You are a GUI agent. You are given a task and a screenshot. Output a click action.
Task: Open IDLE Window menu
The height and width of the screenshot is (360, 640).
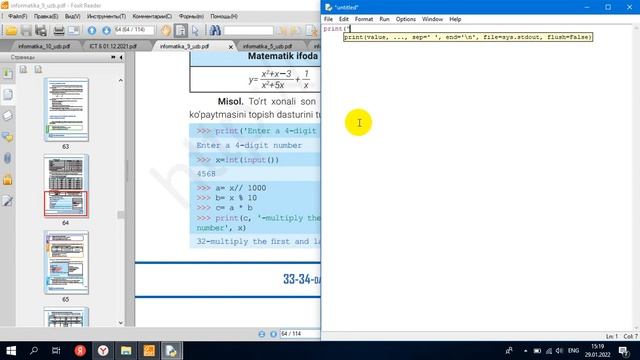click(432, 19)
